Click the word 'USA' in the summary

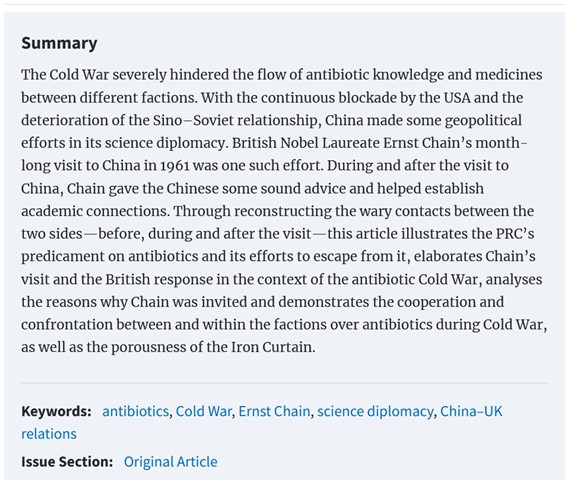457,97
